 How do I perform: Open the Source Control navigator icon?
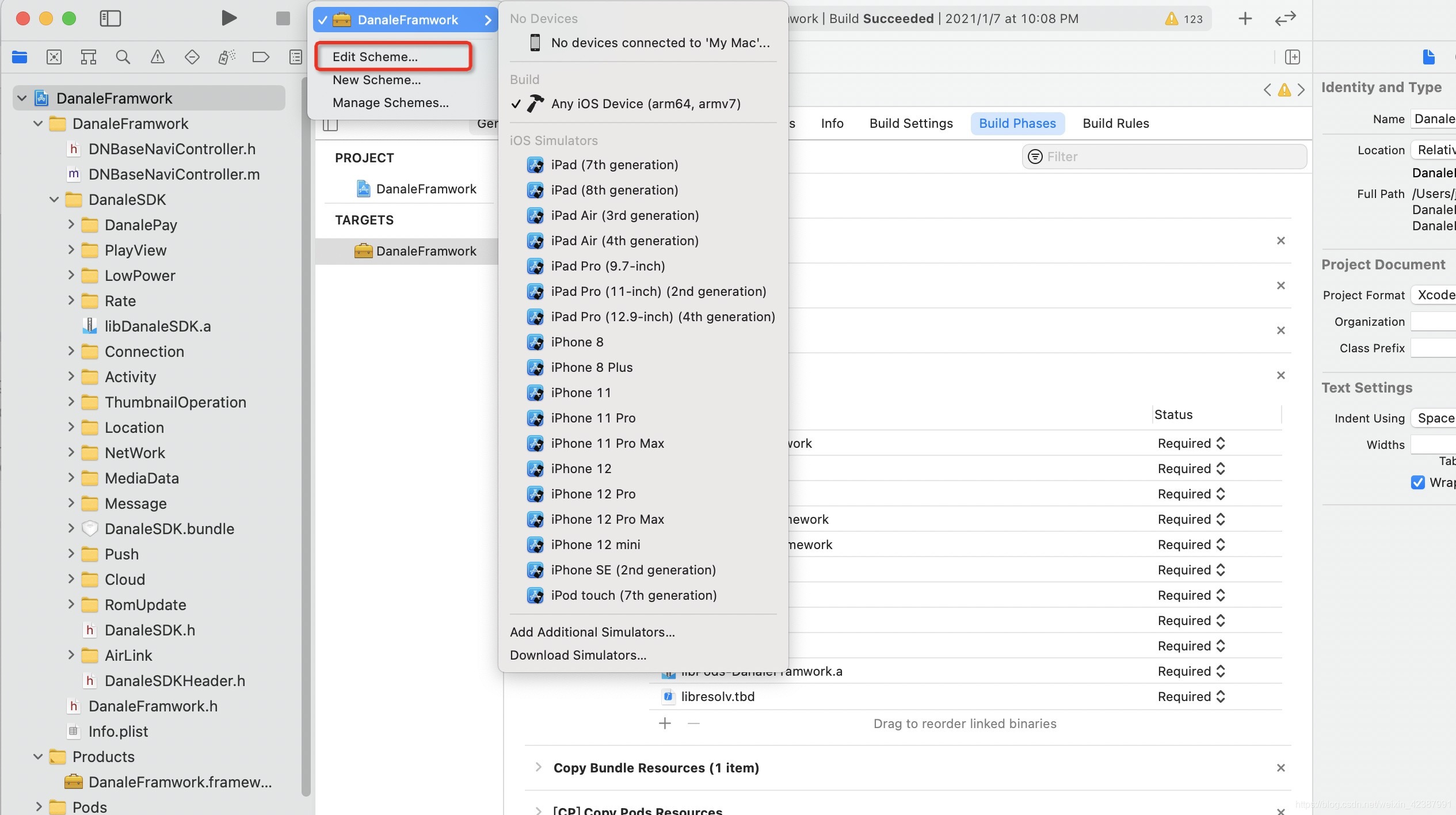(54, 57)
